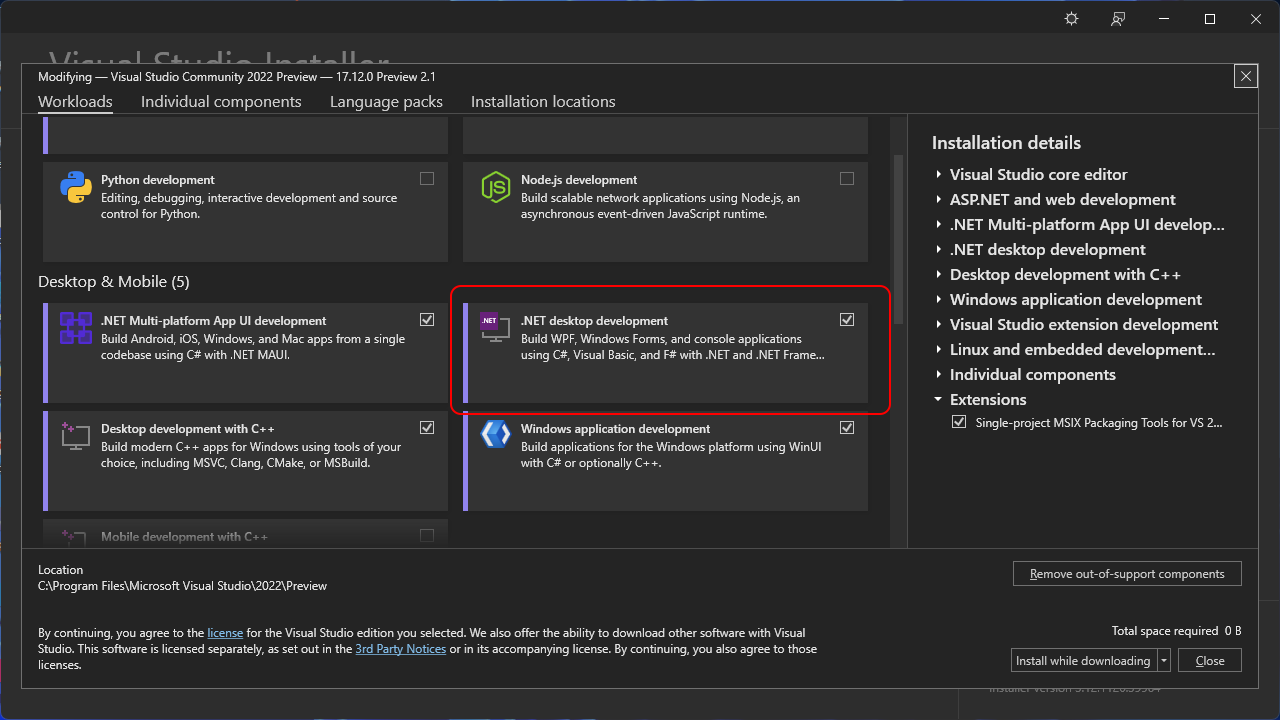Click the workloads list vertical scrollbar

pos(898,240)
